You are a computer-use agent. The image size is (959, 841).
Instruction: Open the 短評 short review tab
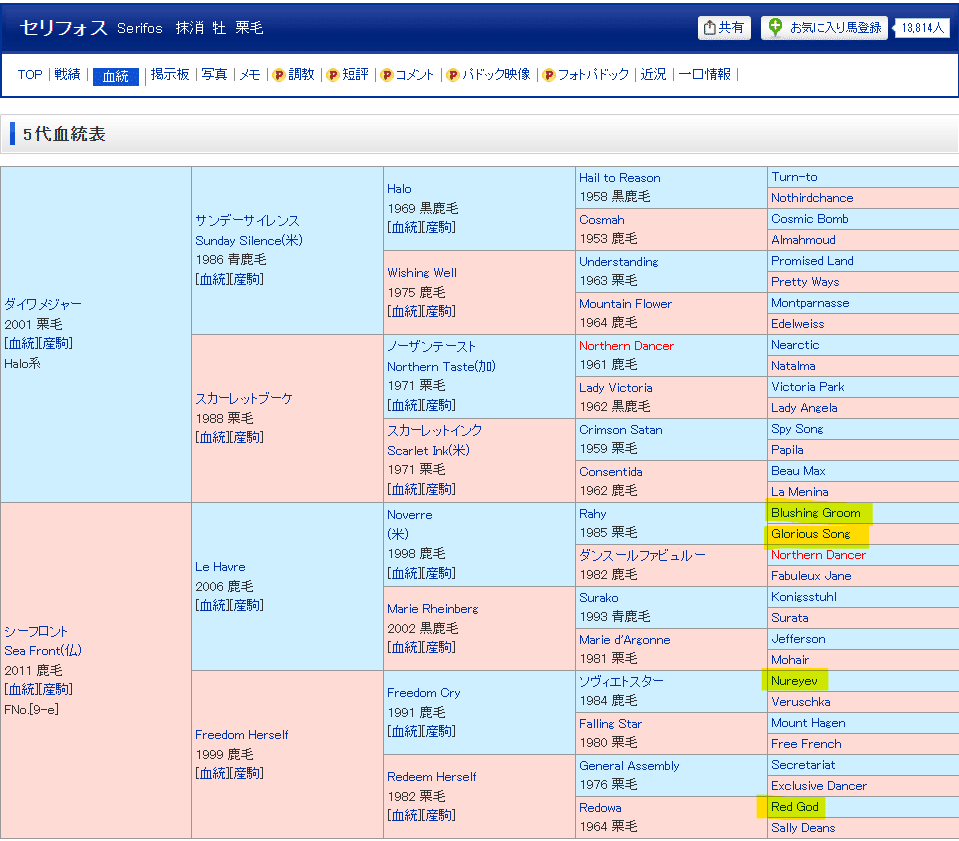coord(355,75)
